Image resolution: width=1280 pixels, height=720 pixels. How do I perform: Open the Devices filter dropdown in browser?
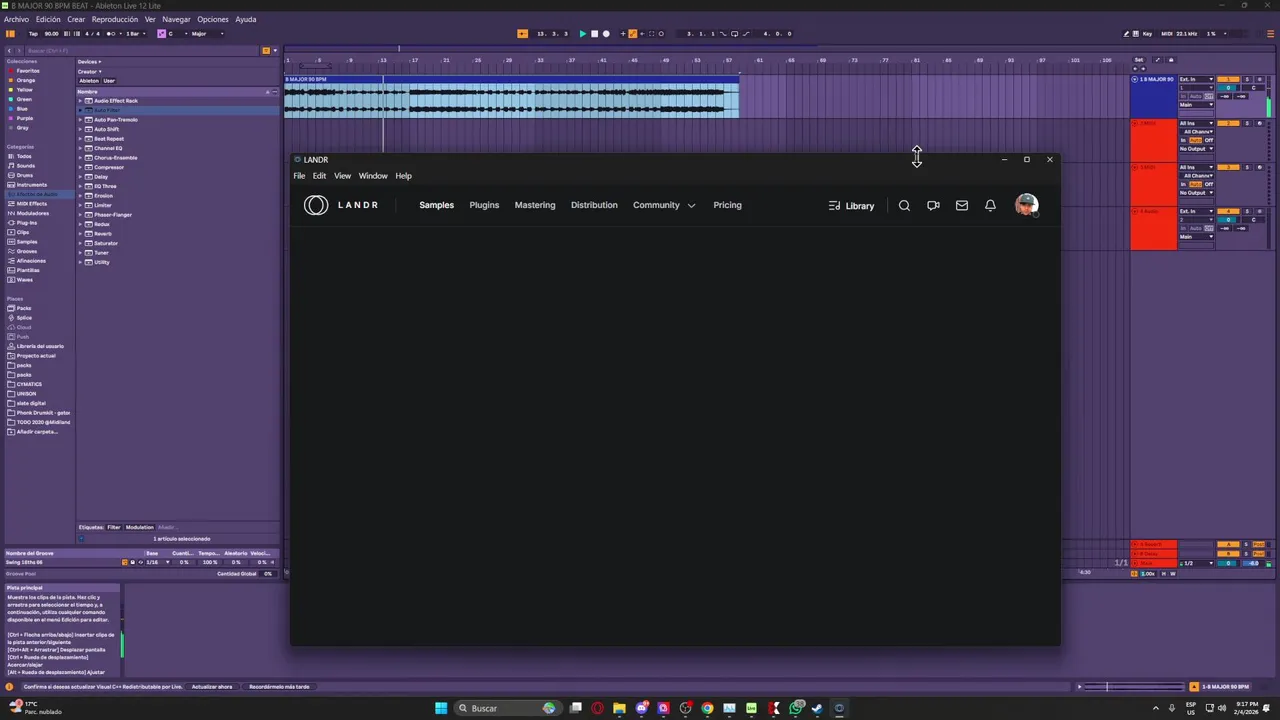coord(90,62)
